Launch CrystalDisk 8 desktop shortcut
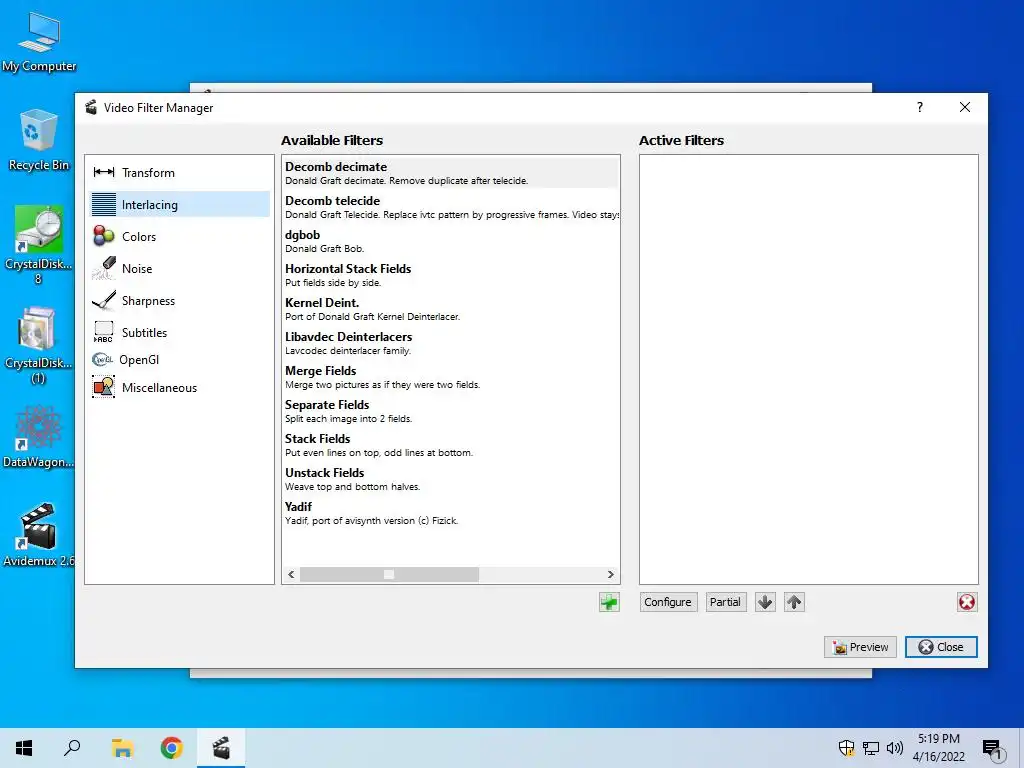Image resolution: width=1024 pixels, height=768 pixels. [39, 245]
